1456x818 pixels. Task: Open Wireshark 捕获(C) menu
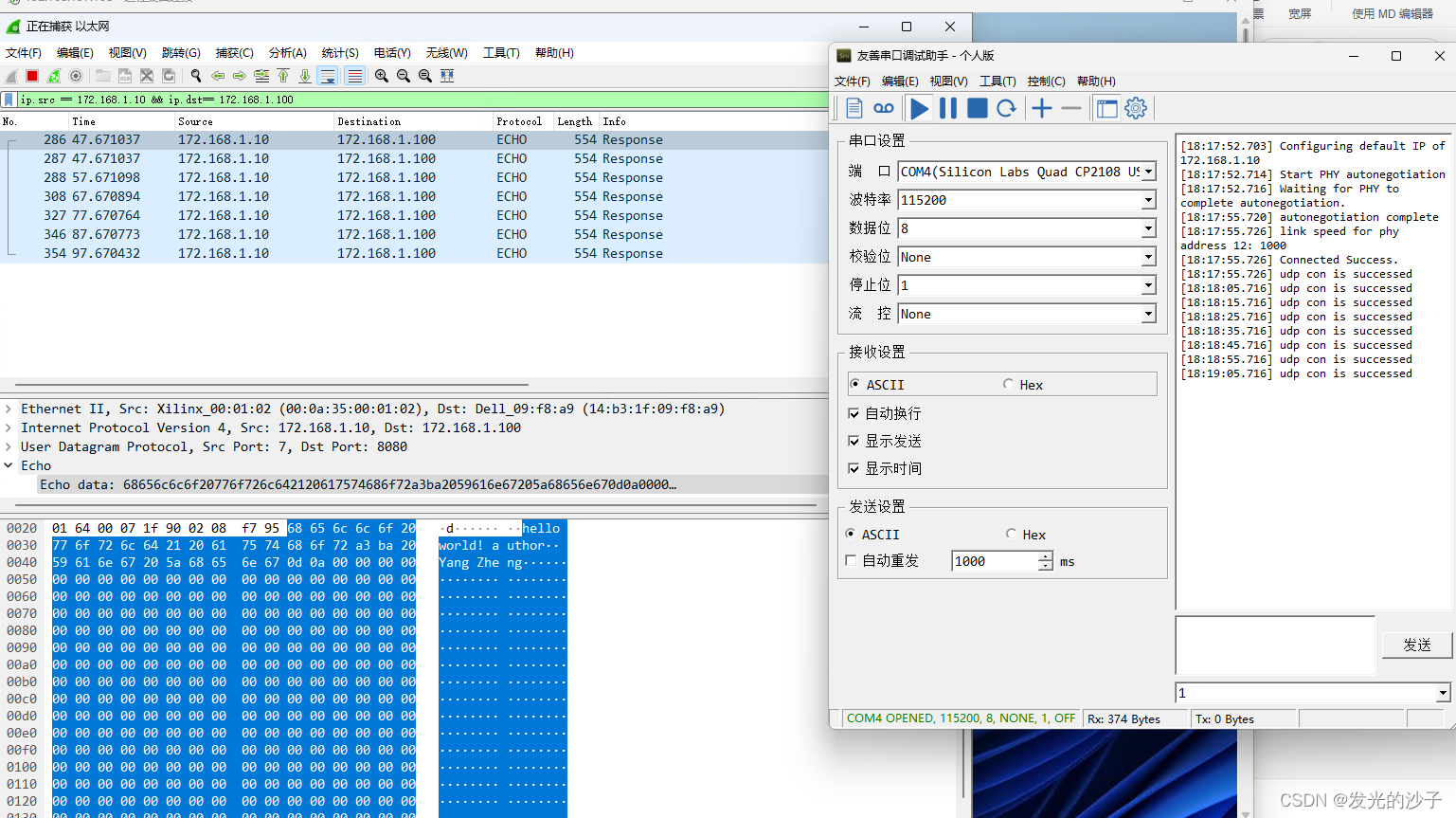click(234, 53)
